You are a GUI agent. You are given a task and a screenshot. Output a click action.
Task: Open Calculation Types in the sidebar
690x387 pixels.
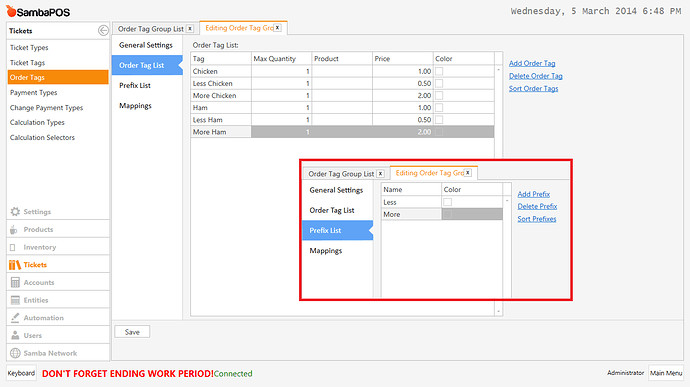58,122
